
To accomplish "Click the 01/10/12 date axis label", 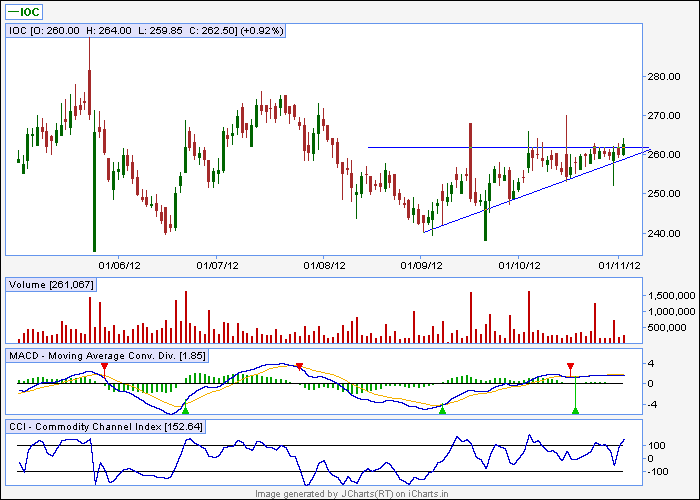I will [x=519, y=266].
